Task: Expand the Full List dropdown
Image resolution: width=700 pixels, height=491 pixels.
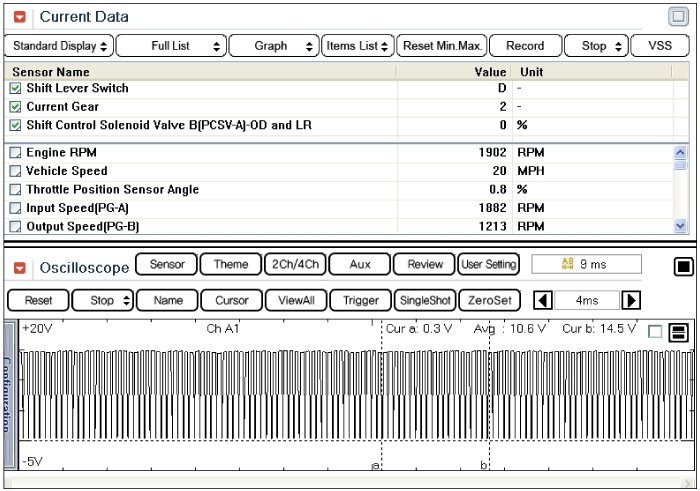Action: [171, 46]
